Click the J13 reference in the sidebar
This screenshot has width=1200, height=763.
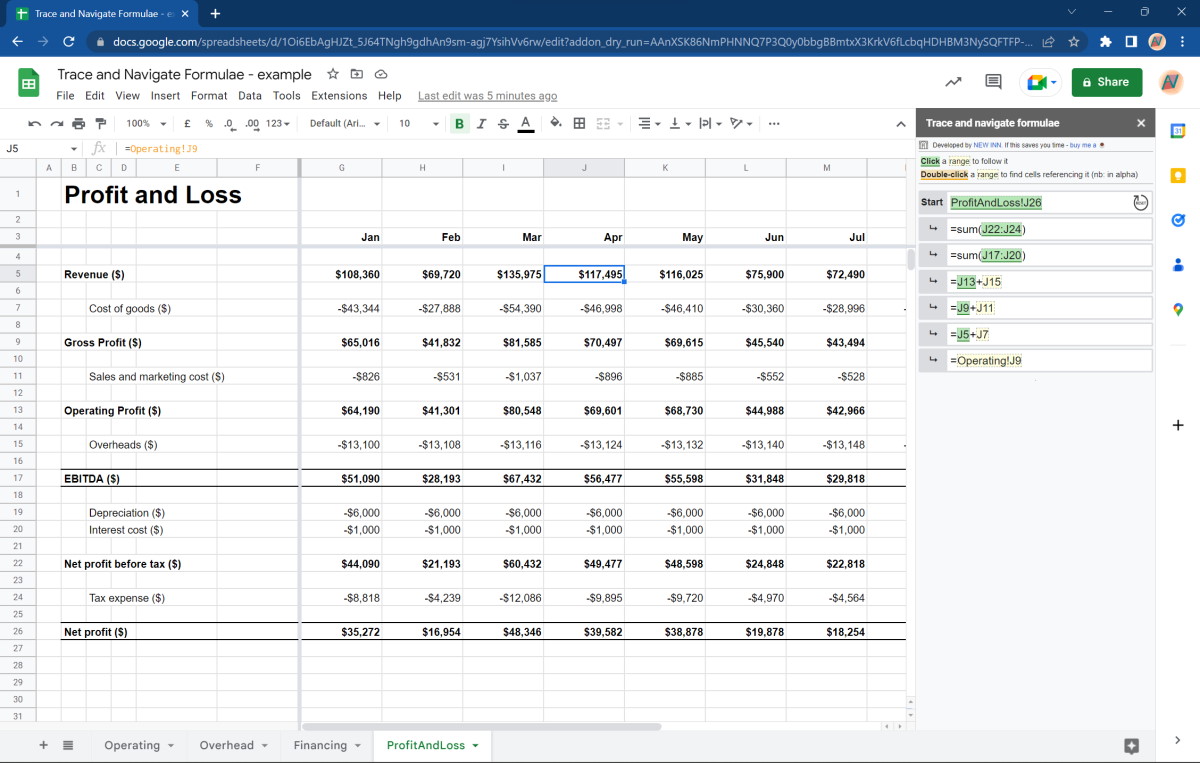tap(966, 282)
